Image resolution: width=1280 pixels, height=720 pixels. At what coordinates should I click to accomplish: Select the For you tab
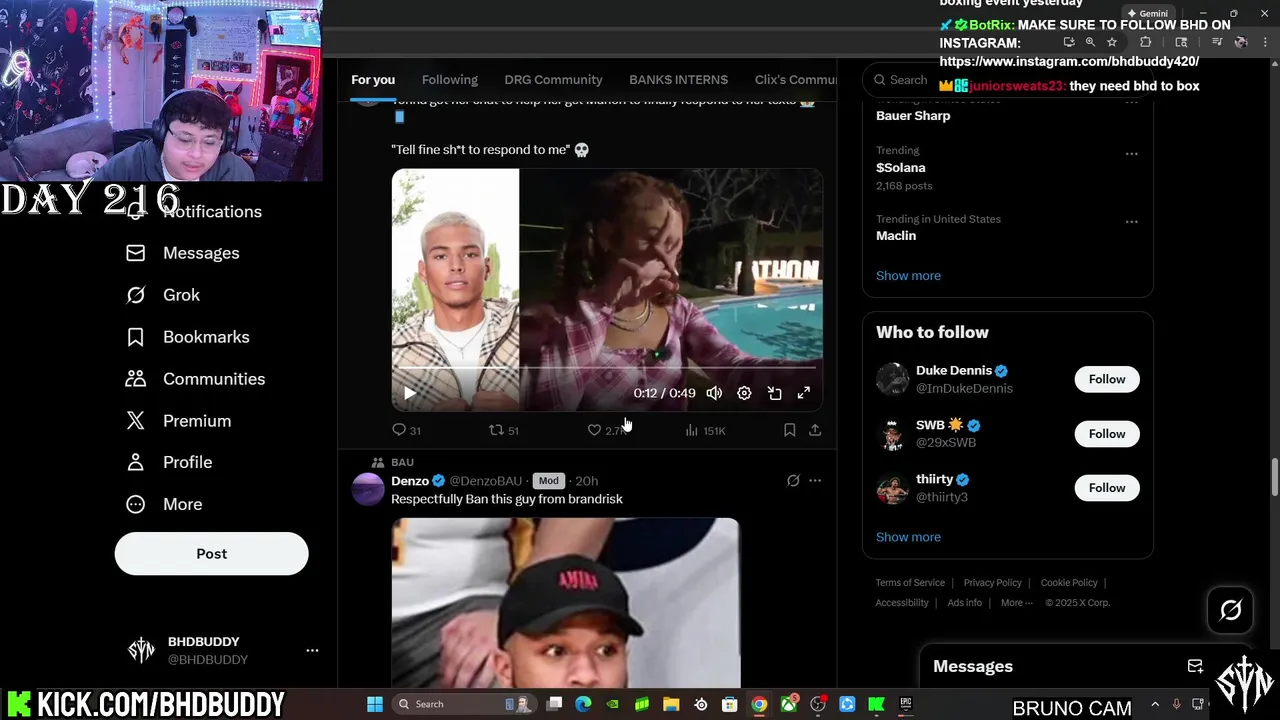373,80
